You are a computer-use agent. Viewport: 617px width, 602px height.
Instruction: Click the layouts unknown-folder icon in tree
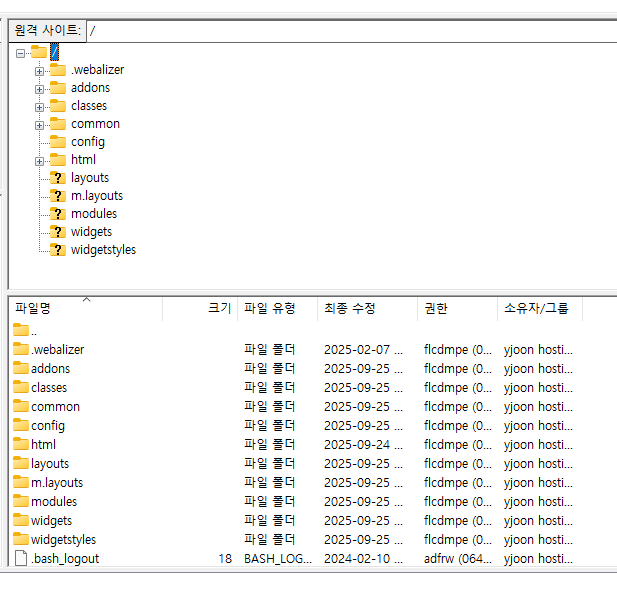[x=57, y=178]
